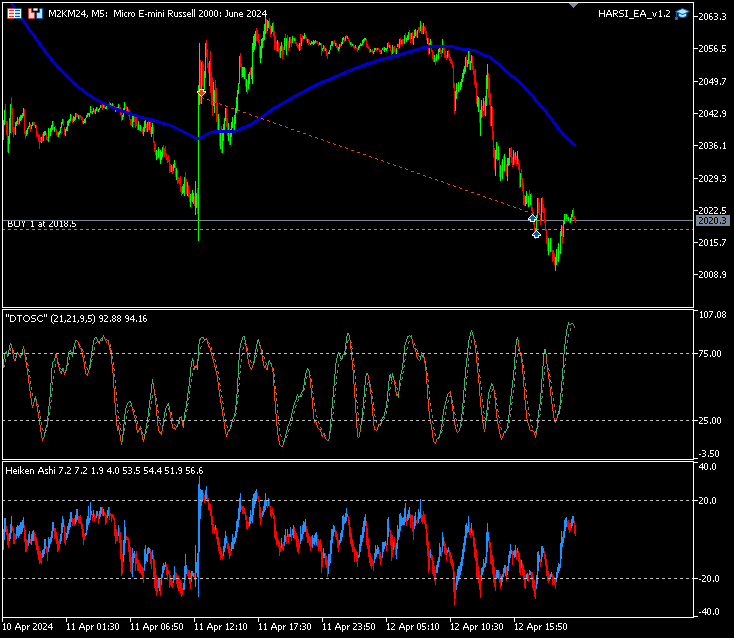The width and height of the screenshot is (734, 638).
Task: Click the 12 Apr 10:30 time label
Action: [477, 627]
